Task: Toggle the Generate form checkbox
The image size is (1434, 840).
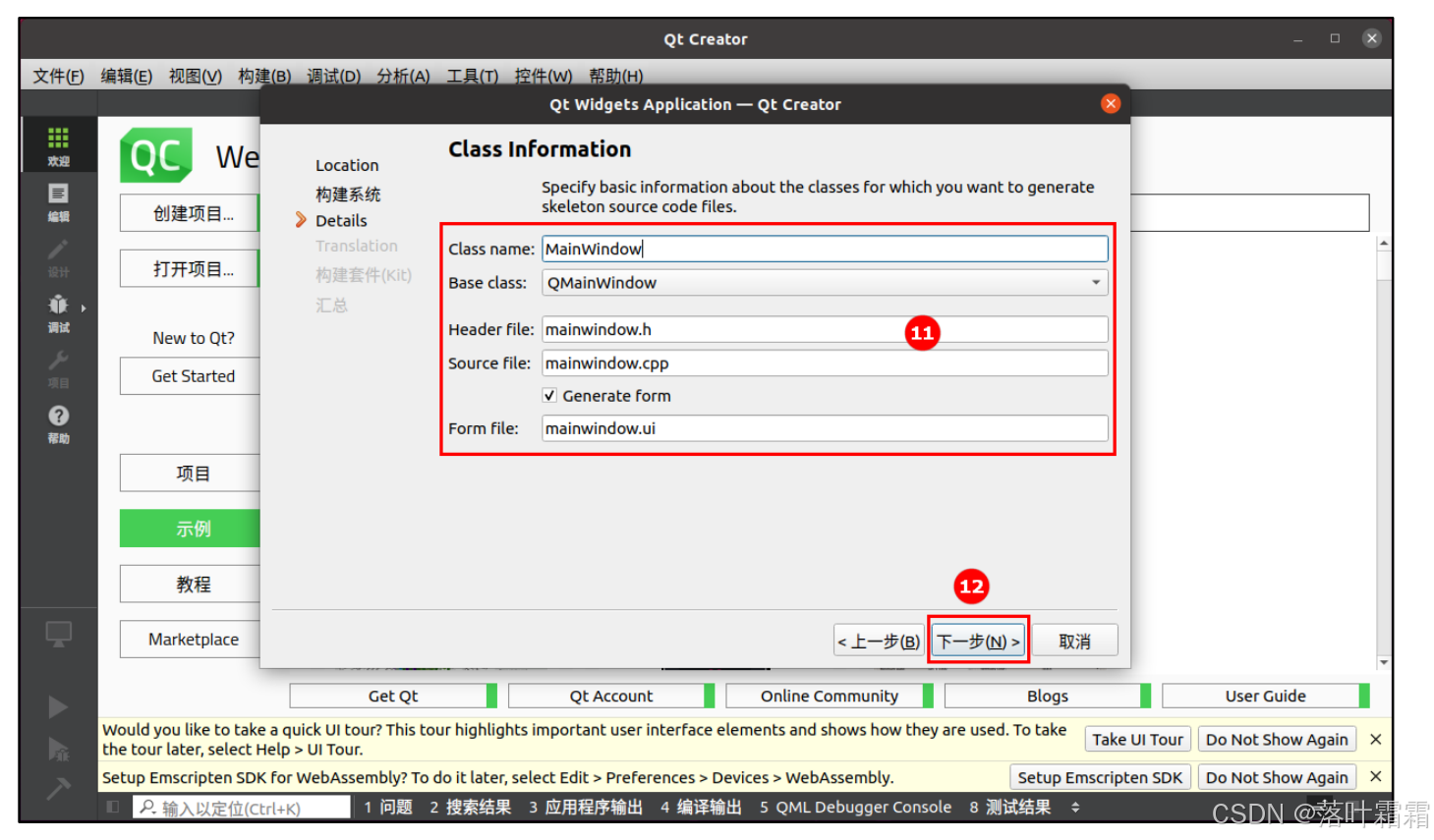Action: point(549,395)
